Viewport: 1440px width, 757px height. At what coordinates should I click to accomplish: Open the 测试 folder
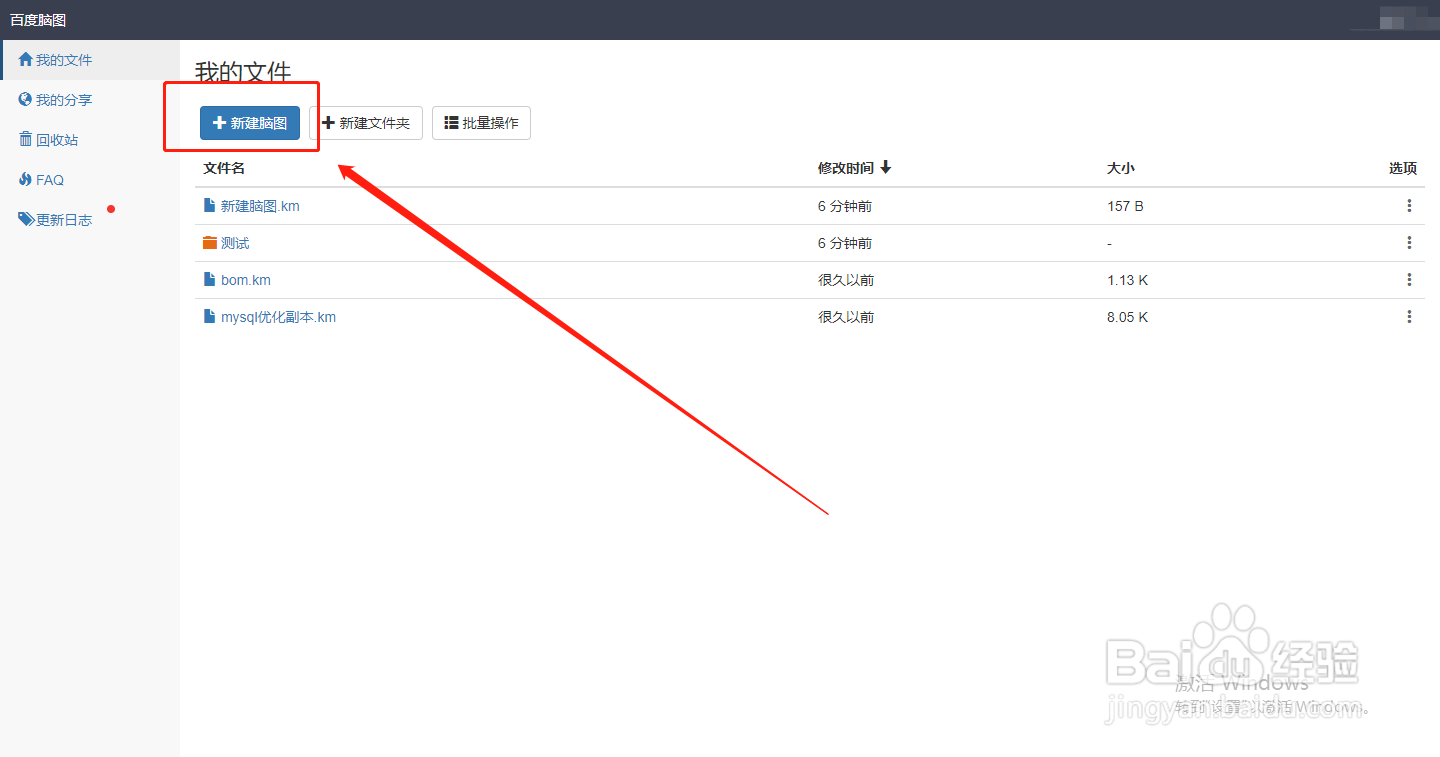235,243
